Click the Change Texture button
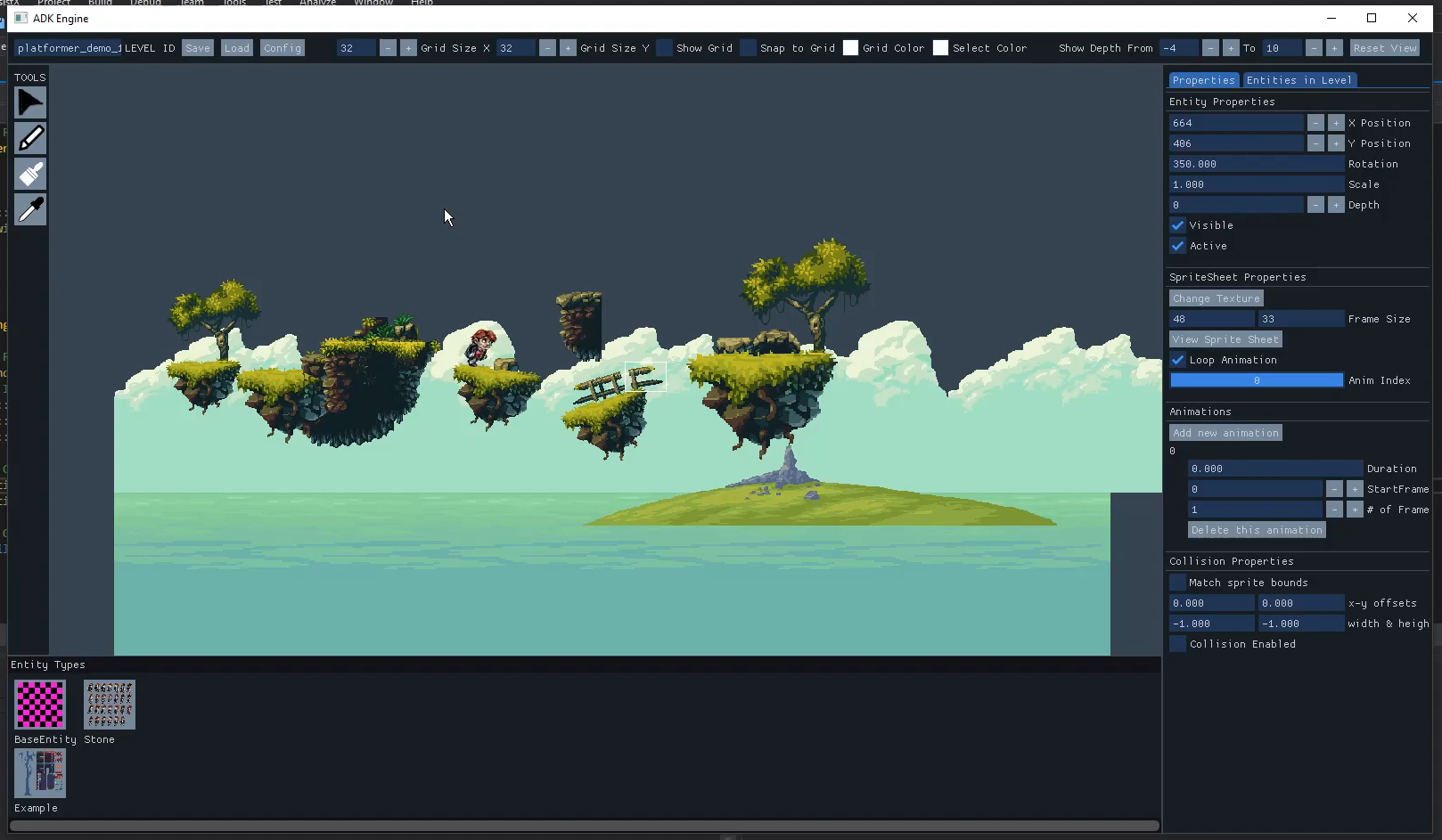The height and width of the screenshot is (840, 1442). point(1217,298)
